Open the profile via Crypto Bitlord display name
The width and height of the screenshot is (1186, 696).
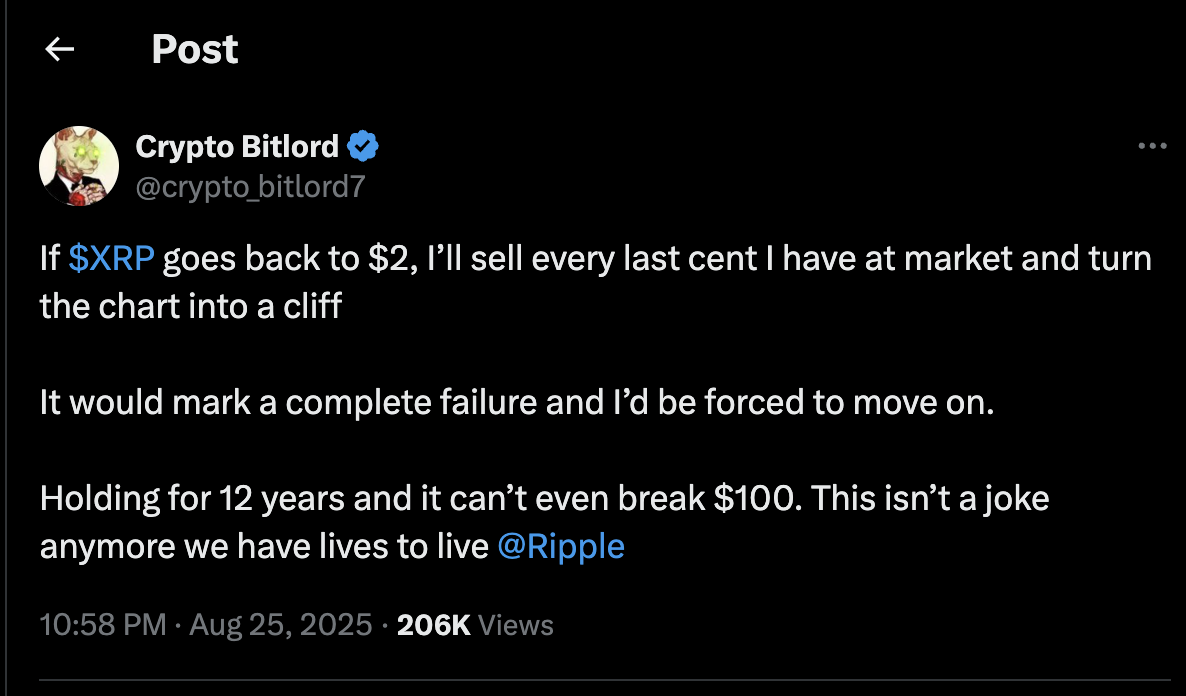[x=237, y=146]
